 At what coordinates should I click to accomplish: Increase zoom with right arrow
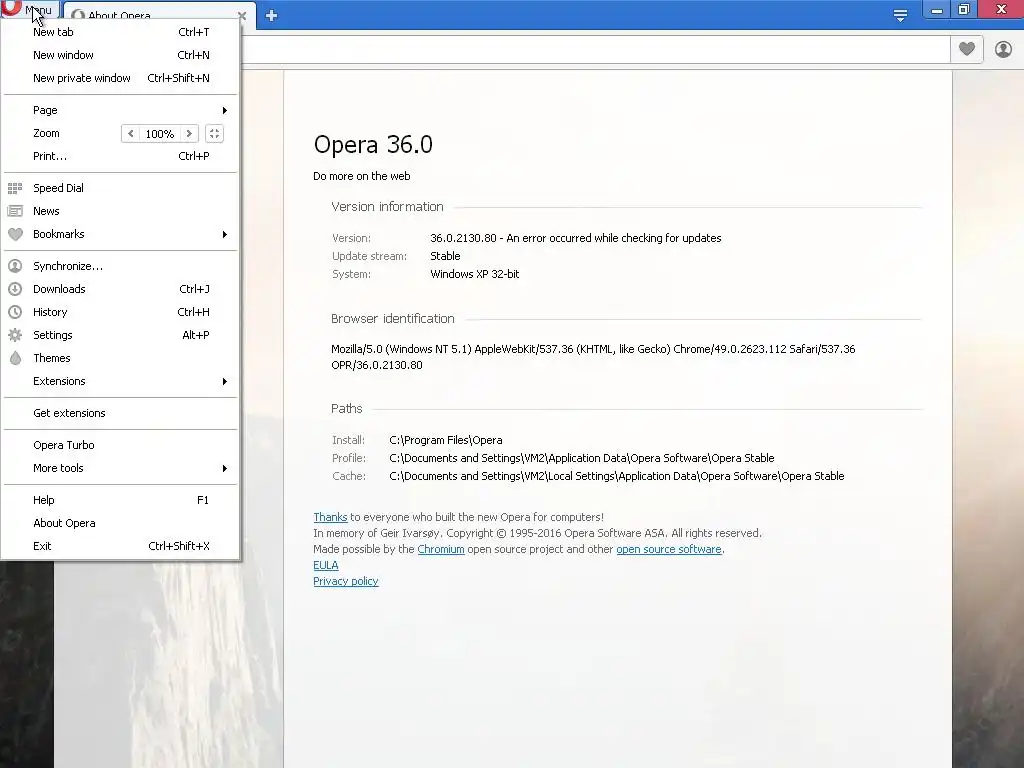(189, 134)
